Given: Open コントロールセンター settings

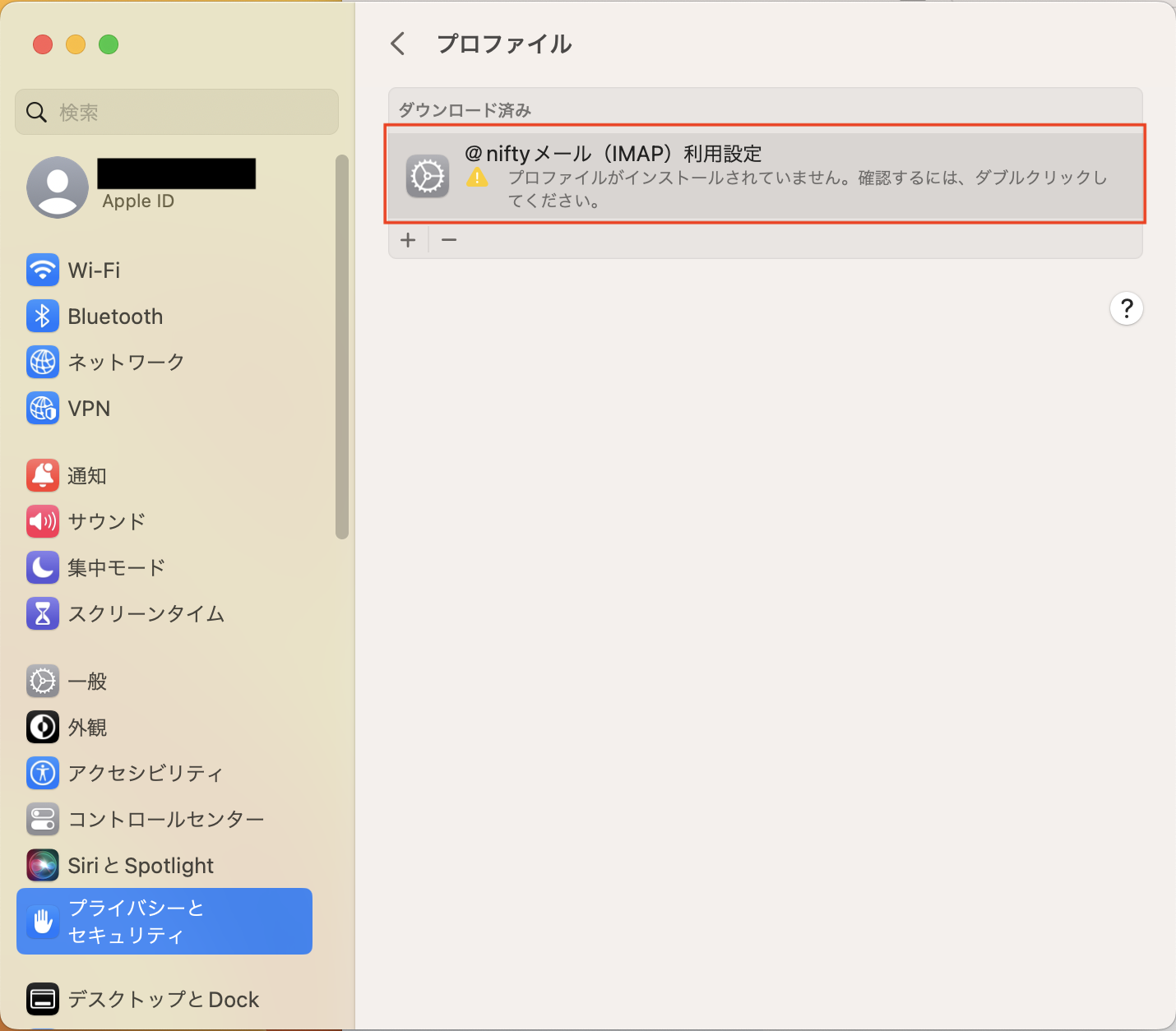Looking at the screenshot, I should (164, 819).
